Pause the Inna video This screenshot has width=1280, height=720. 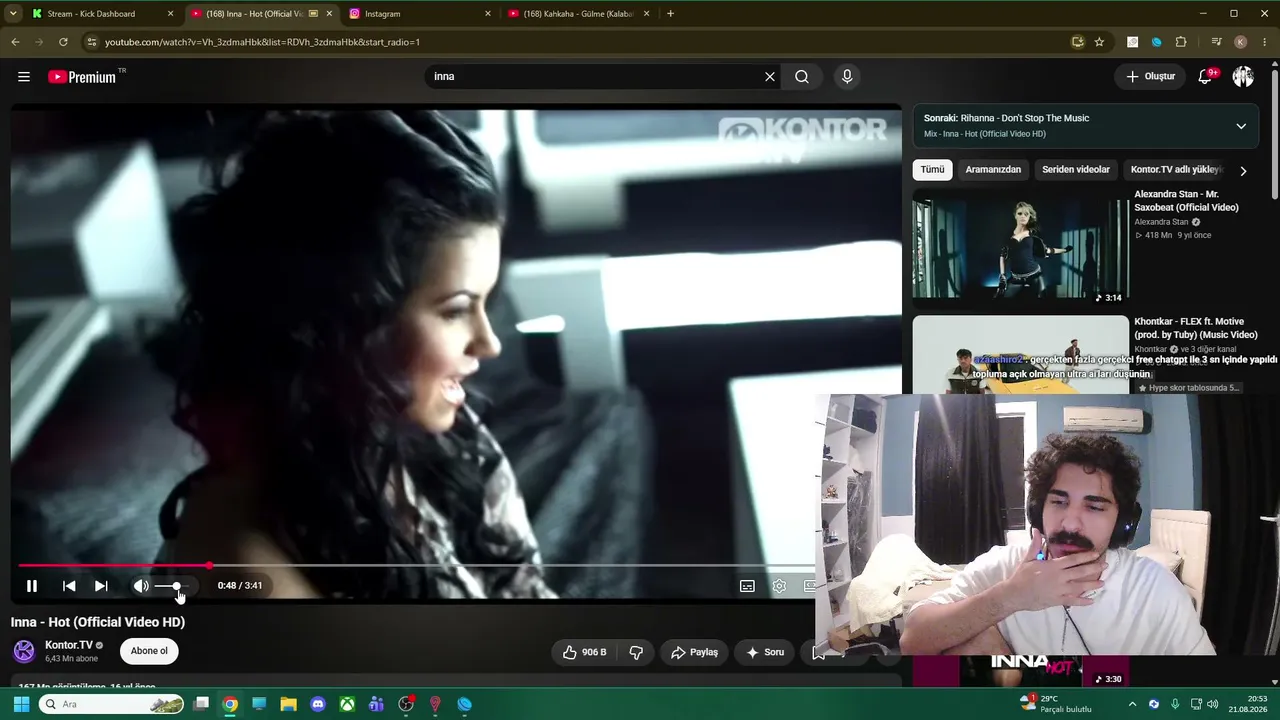click(32, 586)
